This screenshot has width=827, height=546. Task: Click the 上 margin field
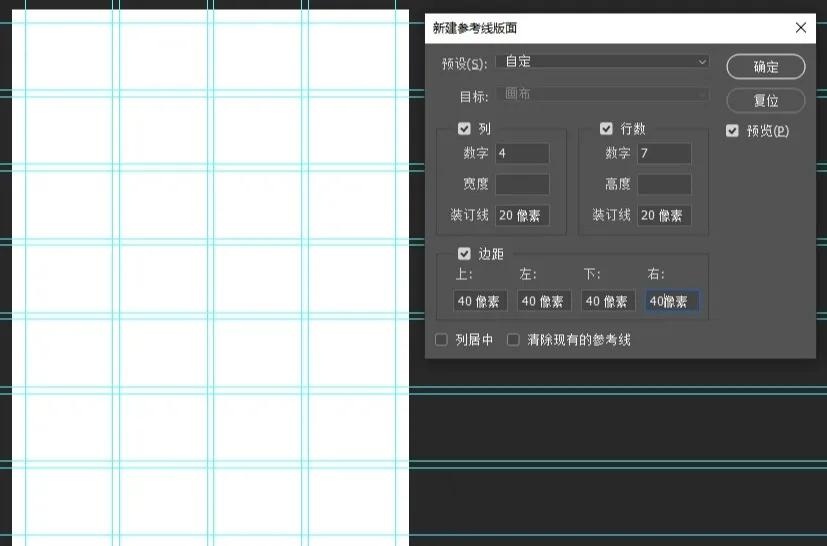tap(480, 301)
